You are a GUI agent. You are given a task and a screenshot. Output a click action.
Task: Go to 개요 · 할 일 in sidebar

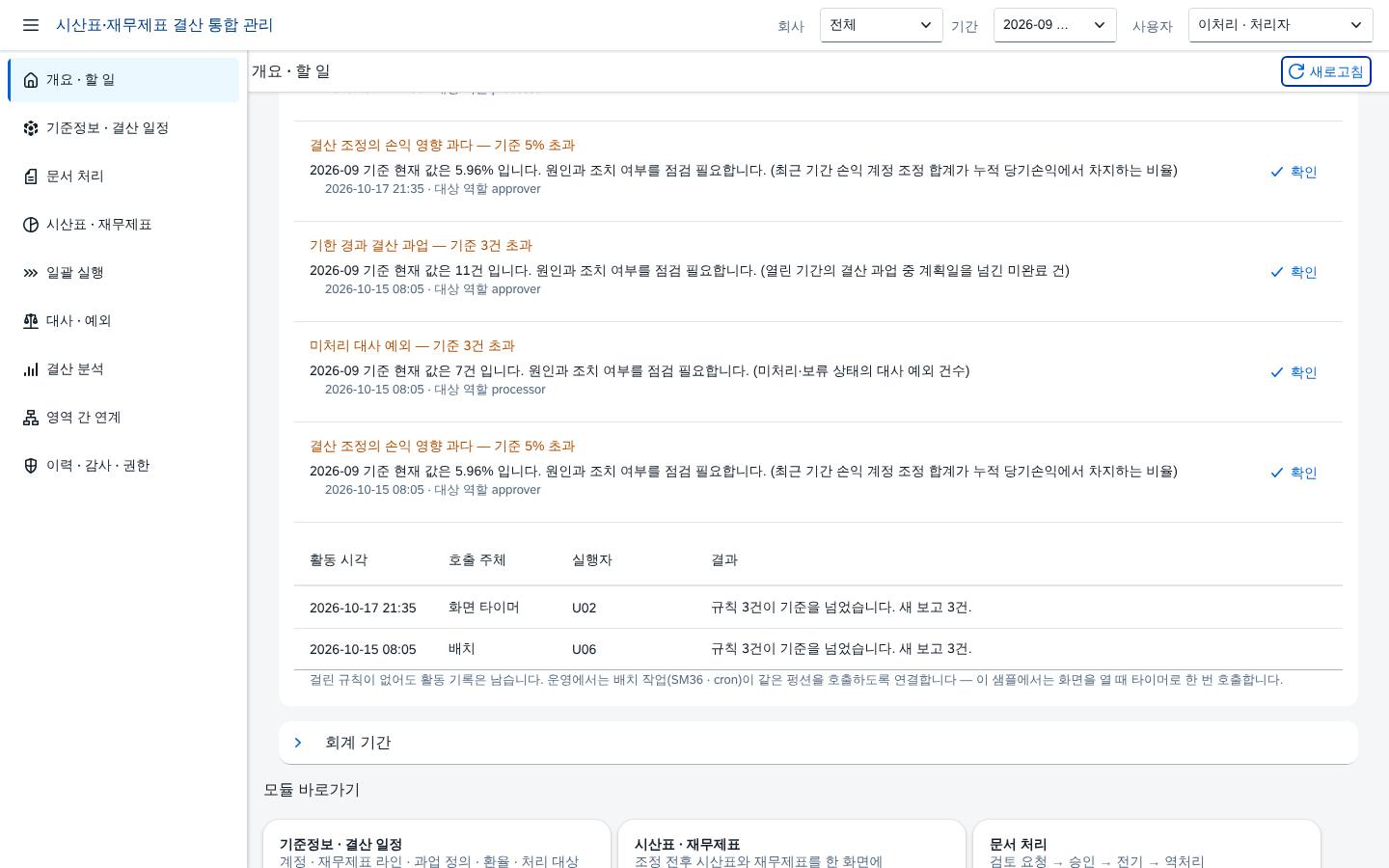click(x=123, y=80)
